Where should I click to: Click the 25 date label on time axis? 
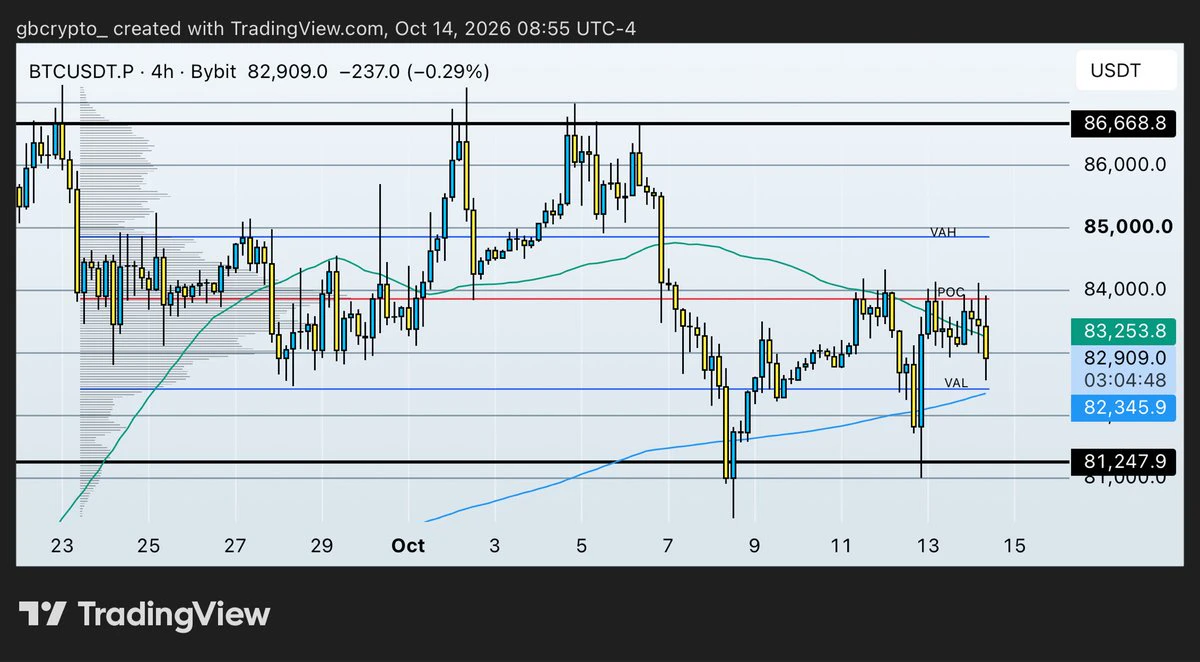pyautogui.click(x=149, y=546)
